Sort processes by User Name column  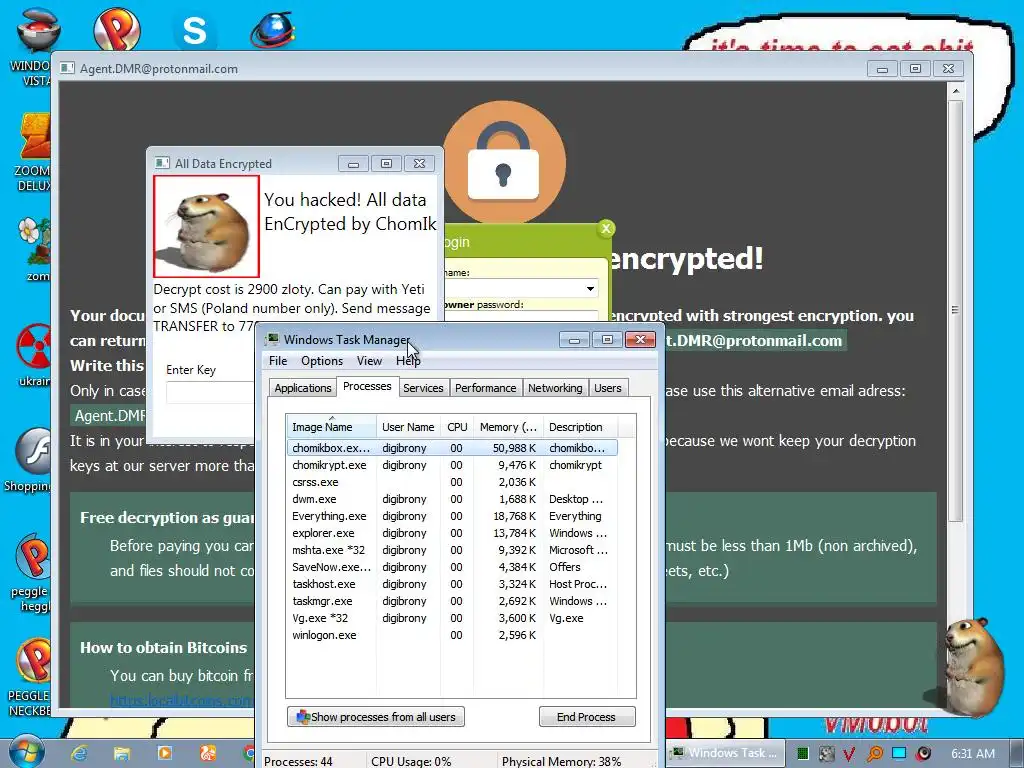click(x=408, y=427)
